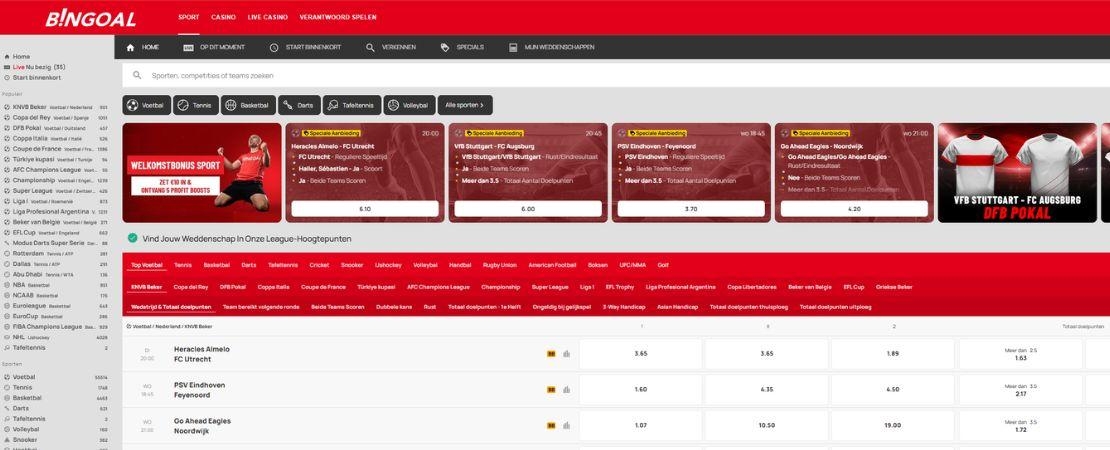Toggle 10.50 draw odds Go Ahead Eagles match
This screenshot has width=1110, height=450.
tap(767, 425)
